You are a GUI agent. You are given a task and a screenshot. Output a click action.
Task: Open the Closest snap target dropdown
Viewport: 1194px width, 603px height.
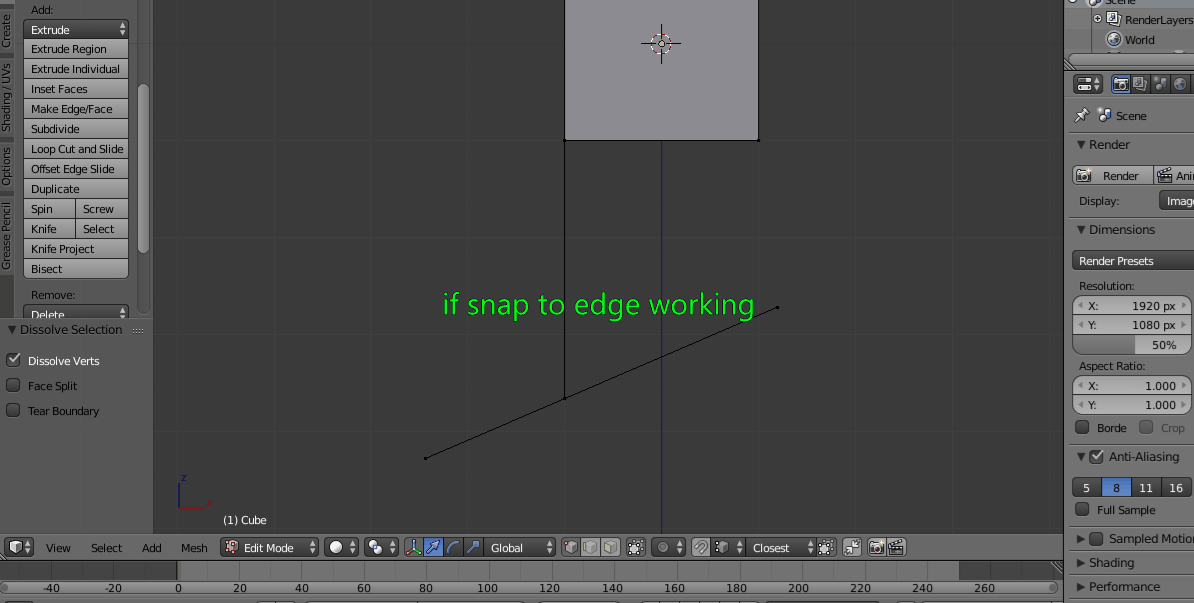tap(781, 547)
